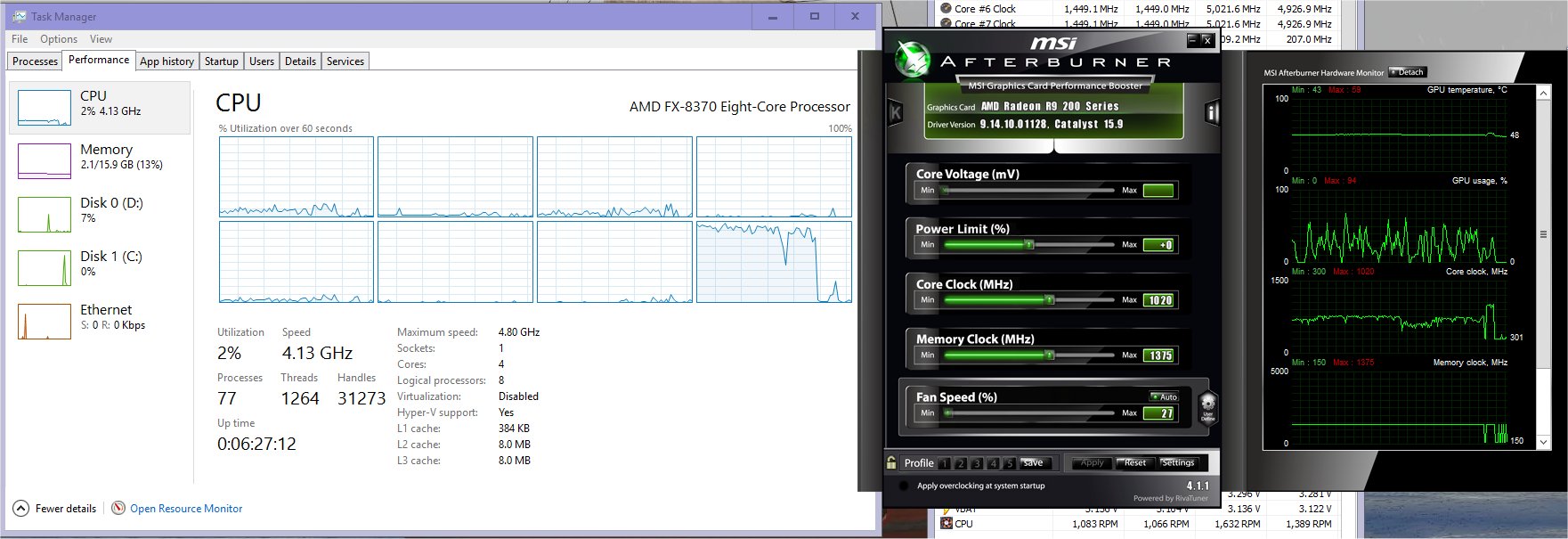Viewport: 1568px width, 539px height.
Task: Click the Afterburner profile lock icon
Action: point(891,462)
